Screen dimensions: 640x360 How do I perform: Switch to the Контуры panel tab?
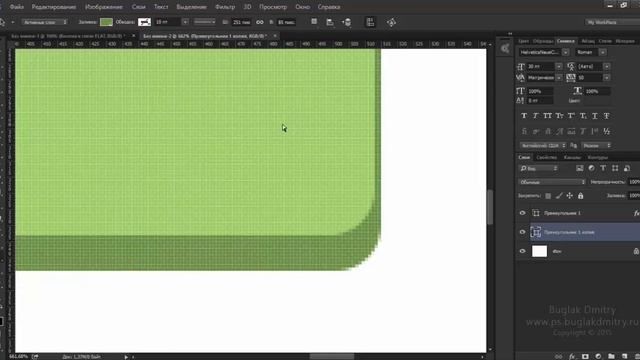click(598, 158)
